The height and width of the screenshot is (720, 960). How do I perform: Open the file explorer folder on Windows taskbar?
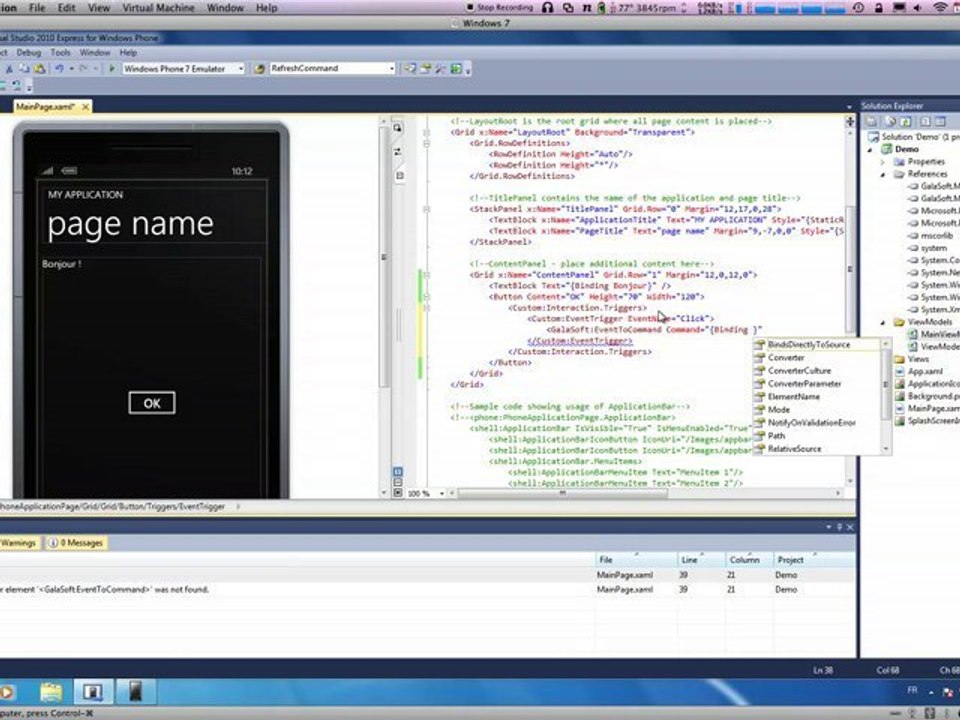[x=51, y=692]
